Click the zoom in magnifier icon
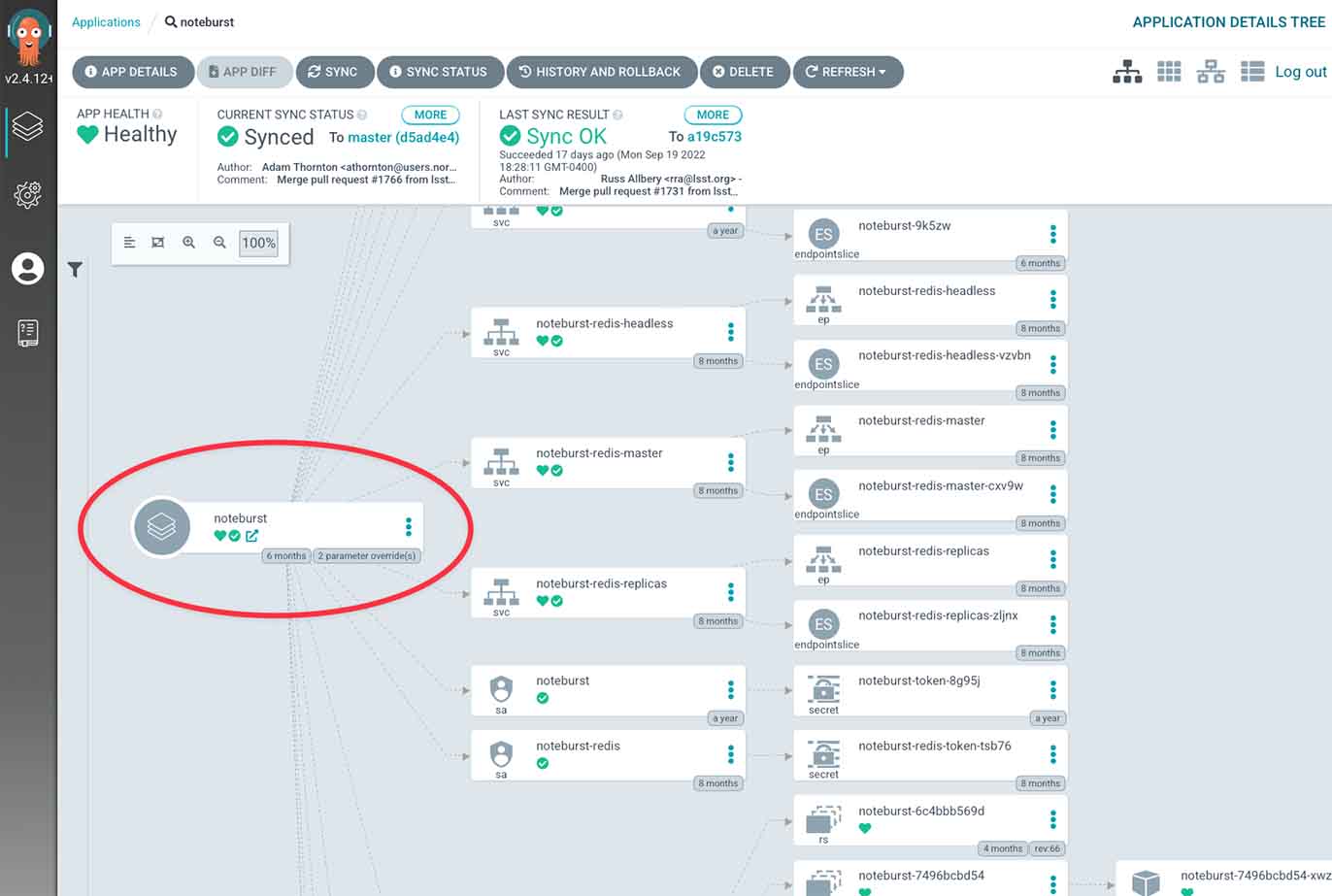Screen dimensions: 1332x896 [x=189, y=243]
